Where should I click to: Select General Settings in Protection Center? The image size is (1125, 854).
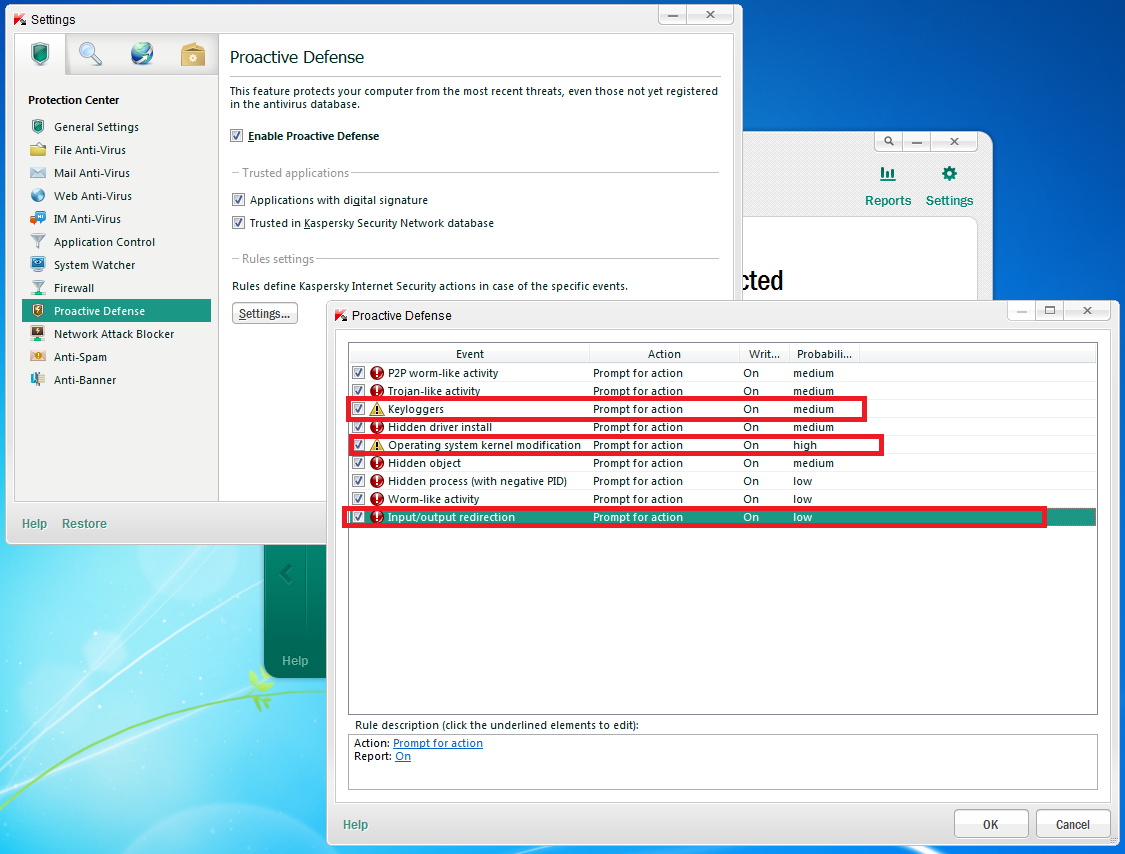(x=96, y=127)
